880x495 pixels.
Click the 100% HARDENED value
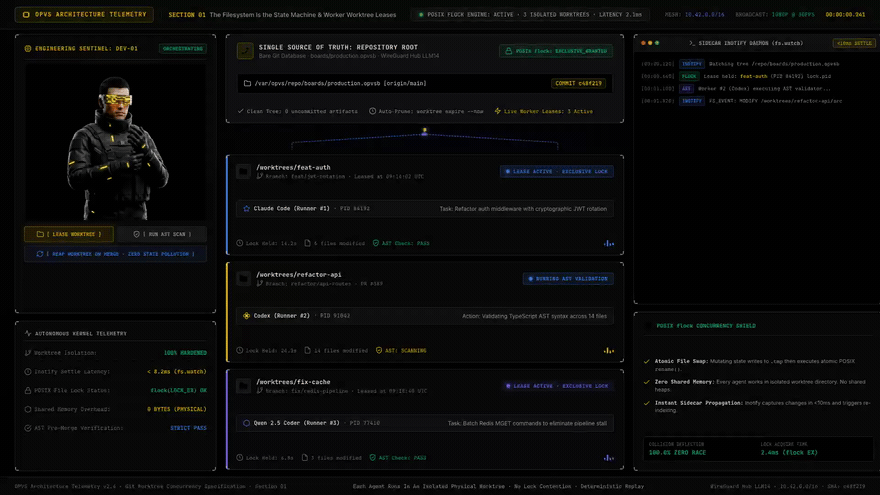click(185, 352)
